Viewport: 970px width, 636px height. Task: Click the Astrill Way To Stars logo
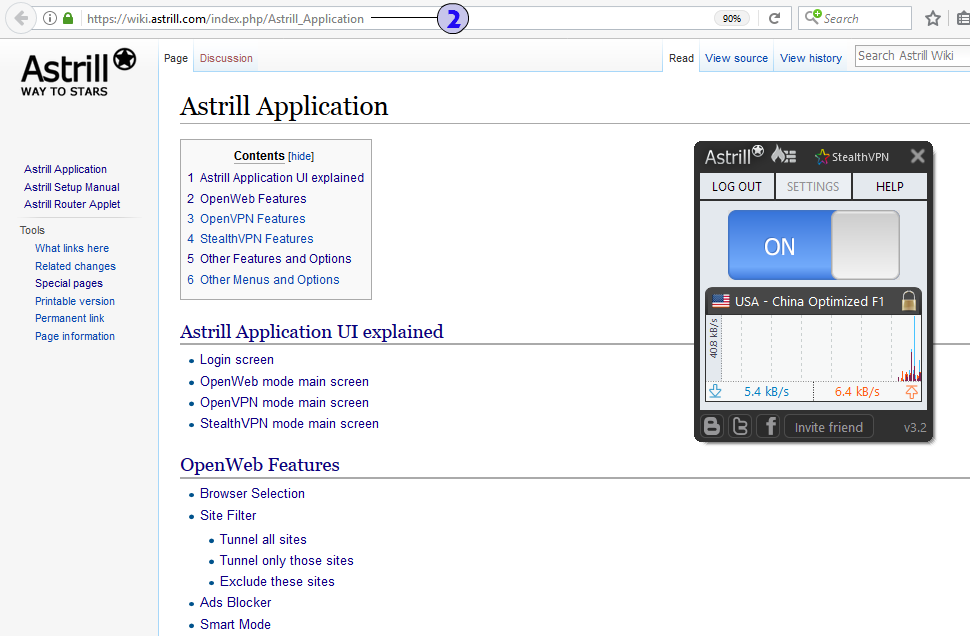tap(79, 73)
